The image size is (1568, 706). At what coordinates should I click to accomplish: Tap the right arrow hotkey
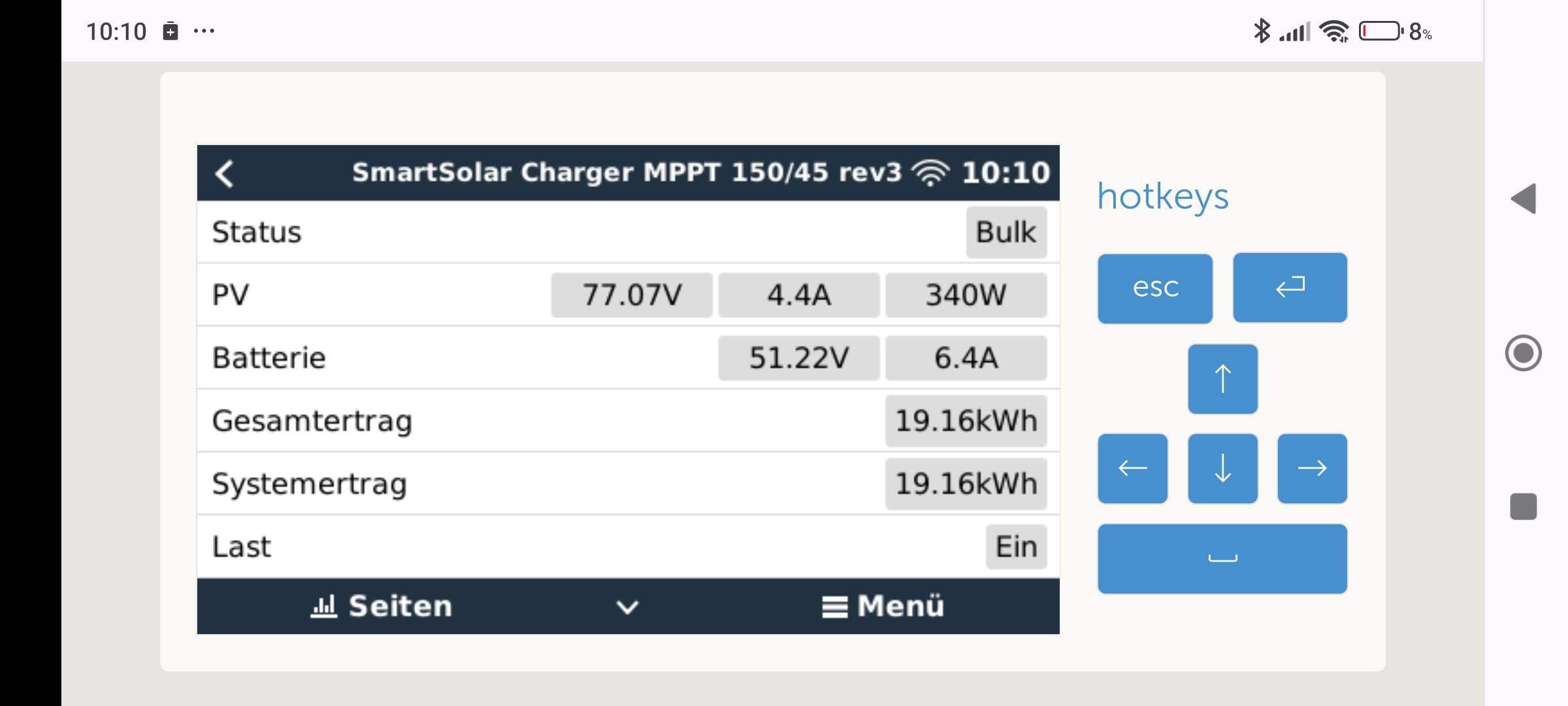[x=1312, y=469]
